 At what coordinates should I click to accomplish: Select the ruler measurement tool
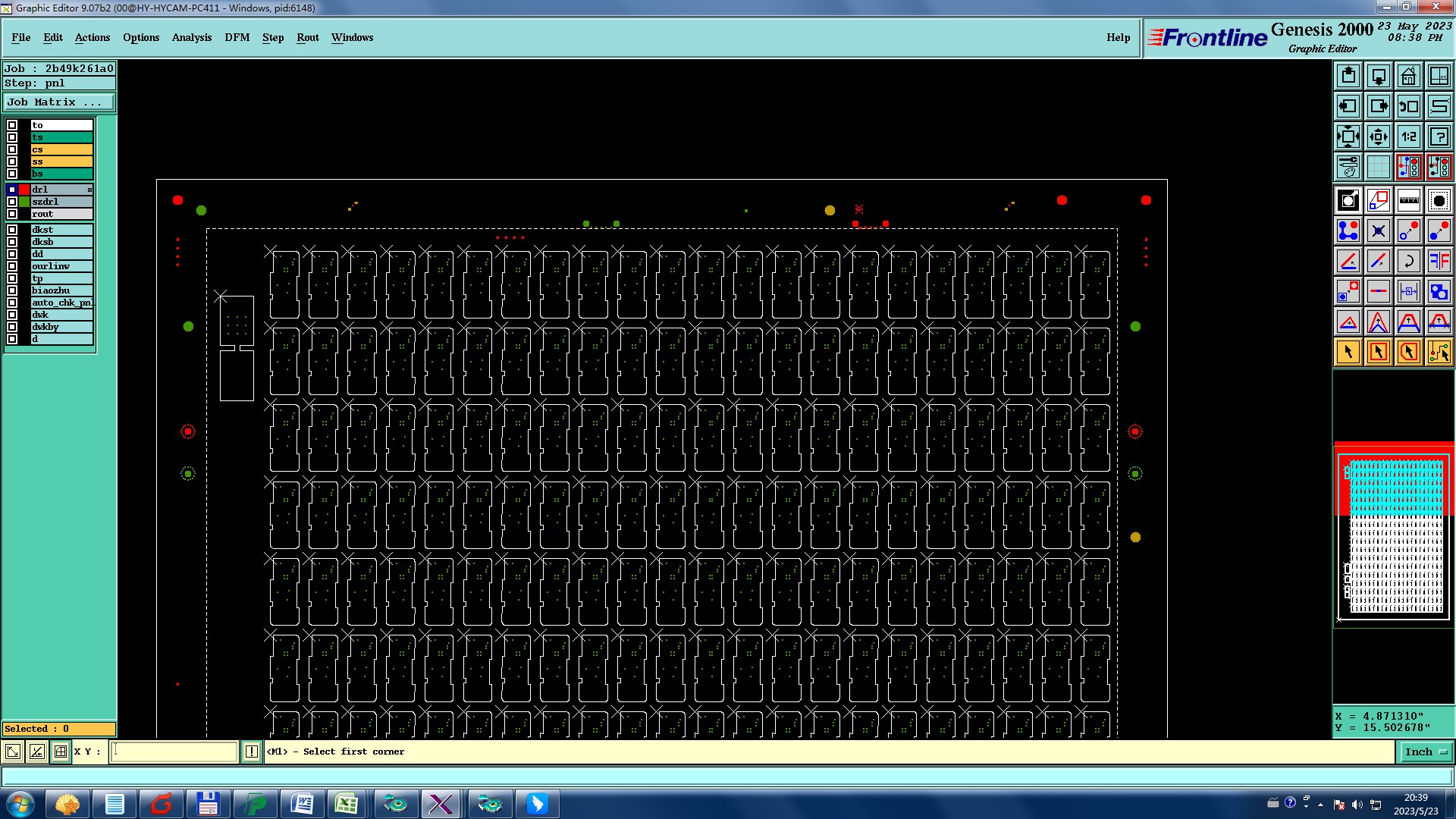tap(1408, 200)
